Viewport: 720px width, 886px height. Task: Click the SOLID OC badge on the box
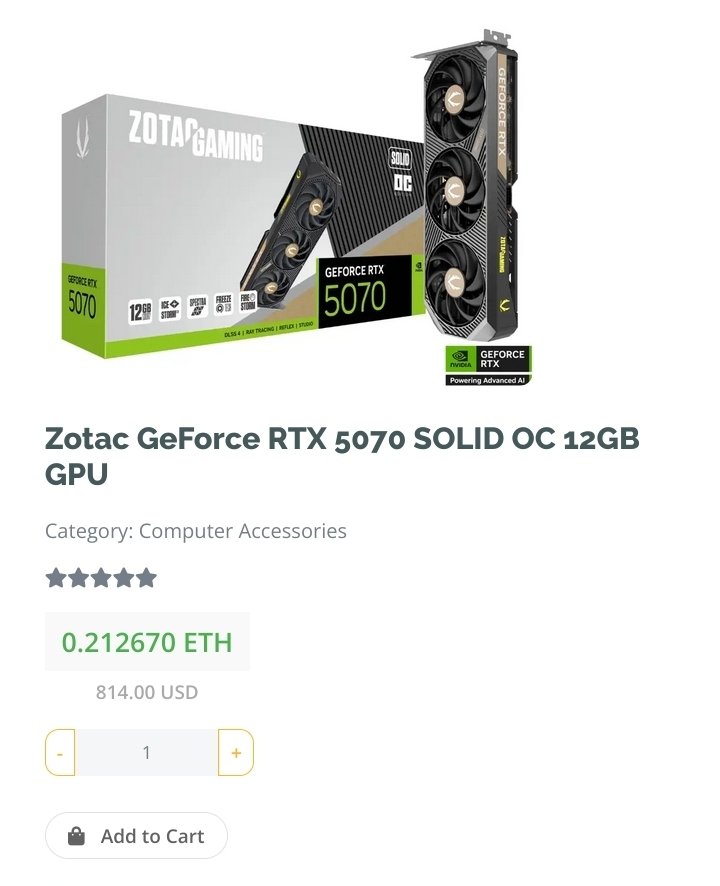401,170
